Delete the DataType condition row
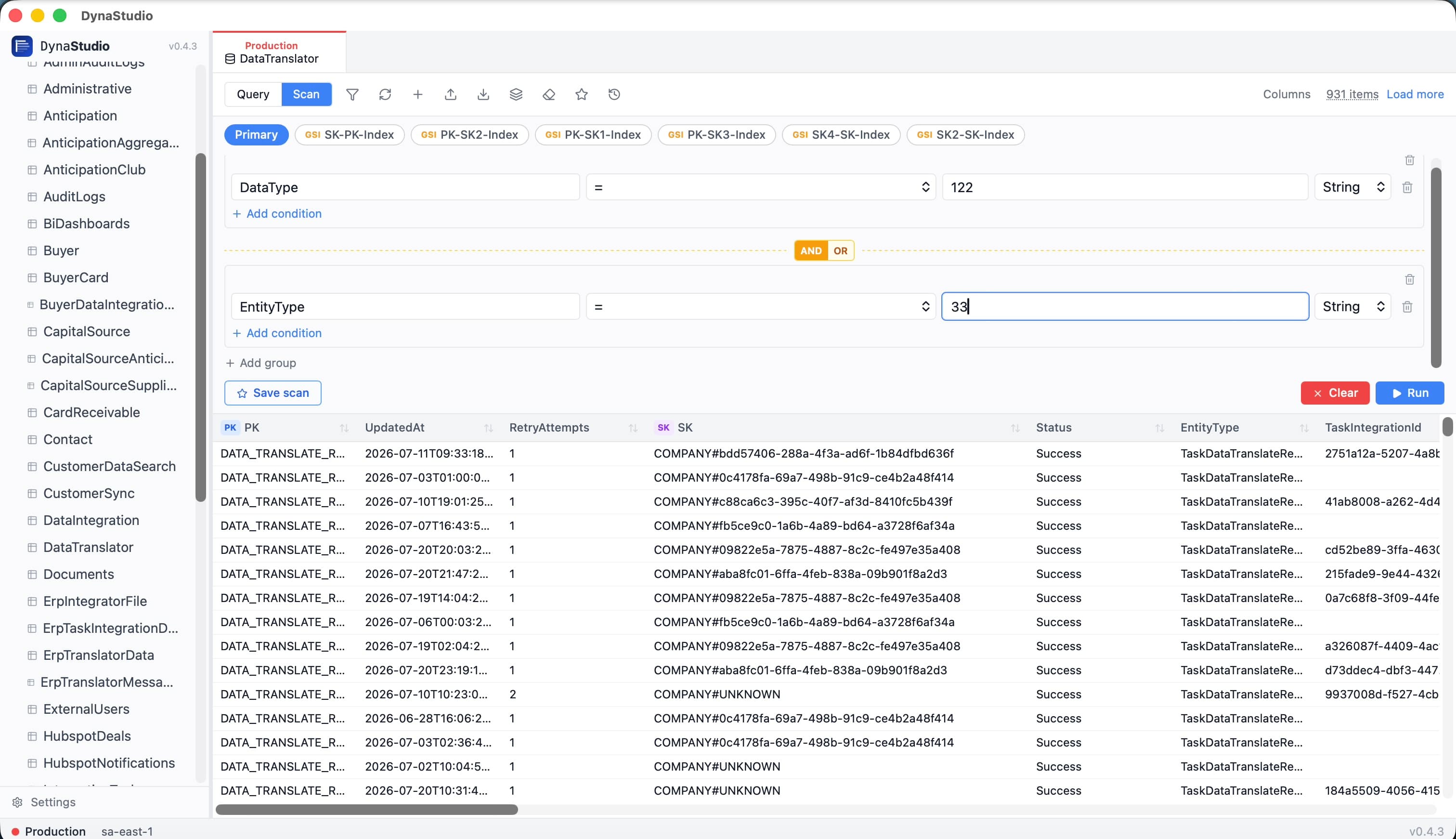1456x839 pixels. pos(1407,187)
